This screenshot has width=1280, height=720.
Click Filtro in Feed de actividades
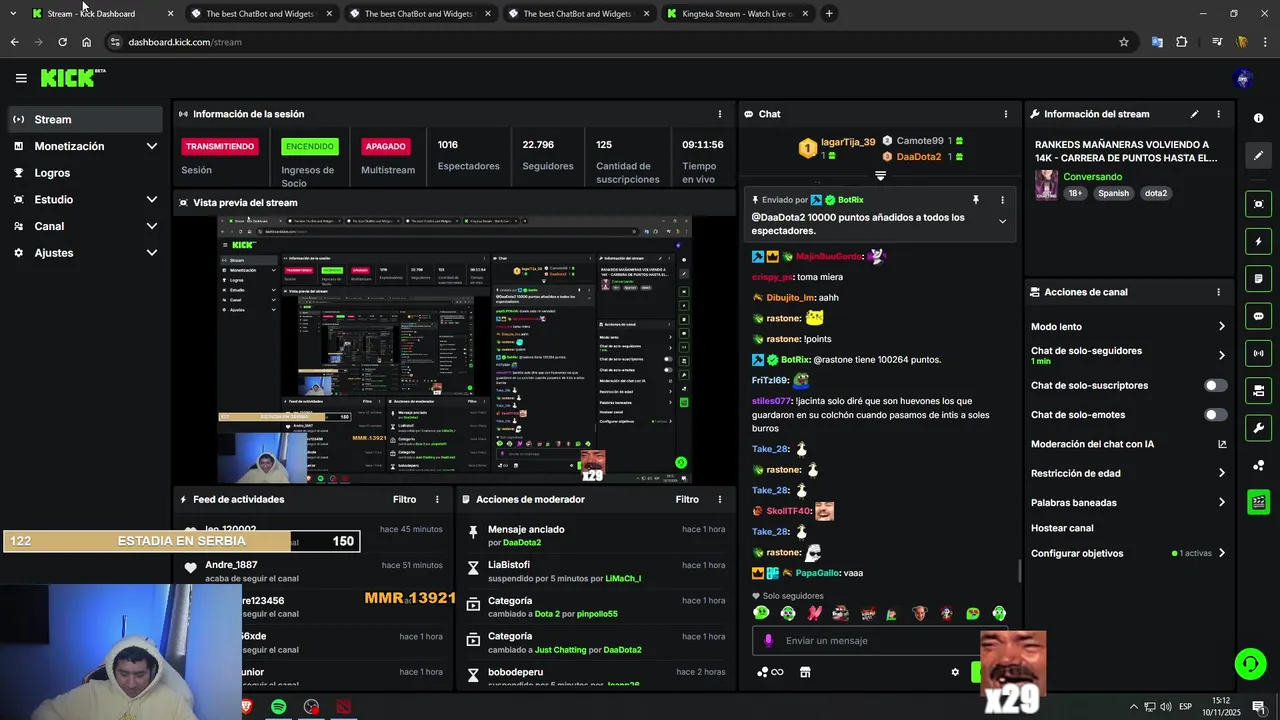tap(404, 499)
